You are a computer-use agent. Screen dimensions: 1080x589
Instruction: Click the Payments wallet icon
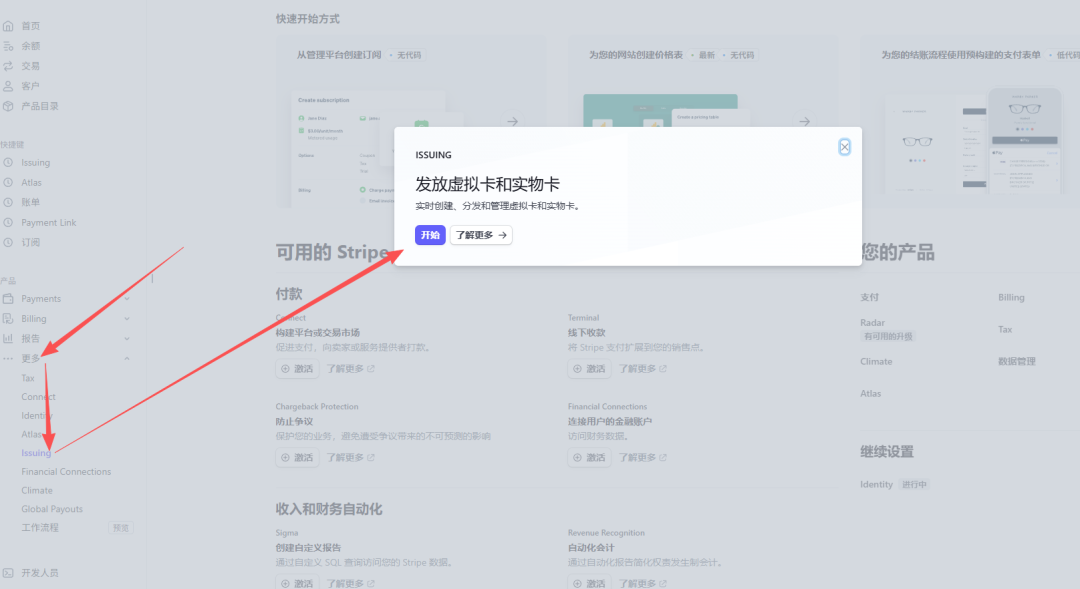[x=8, y=299]
